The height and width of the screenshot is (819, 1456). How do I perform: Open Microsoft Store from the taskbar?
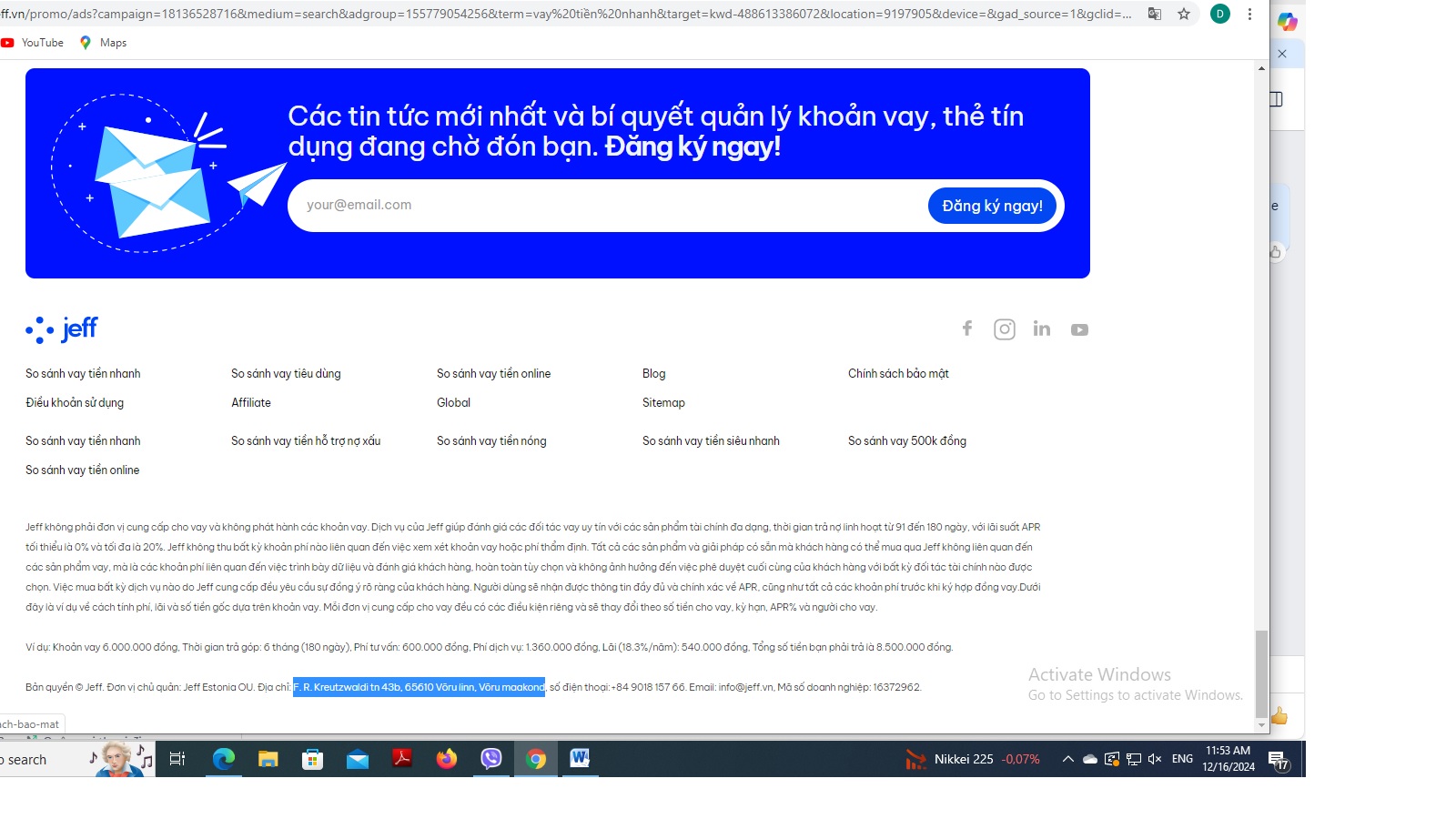(x=312, y=759)
